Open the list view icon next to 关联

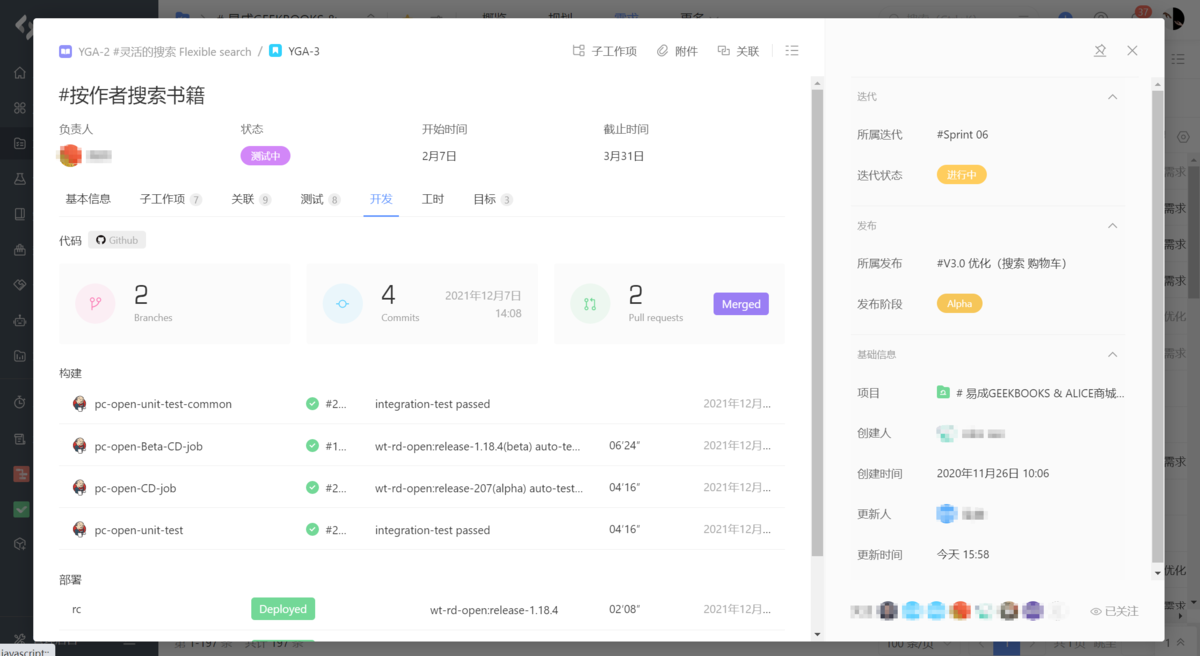click(x=791, y=50)
